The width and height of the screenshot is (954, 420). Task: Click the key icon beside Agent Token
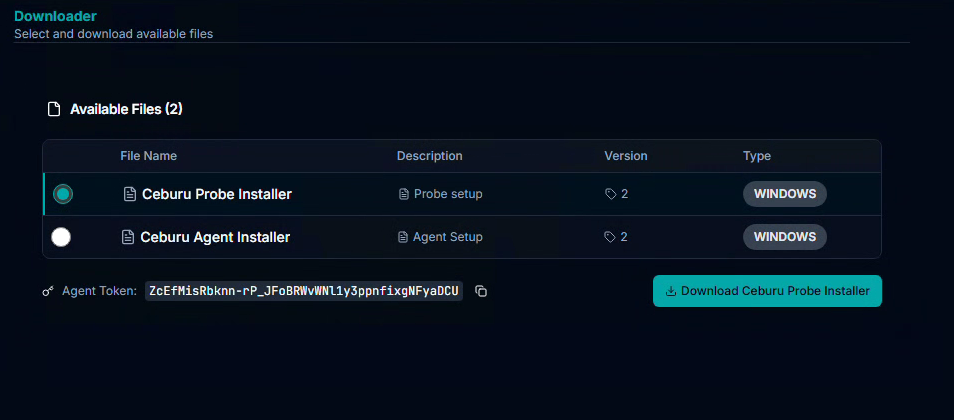(48, 292)
